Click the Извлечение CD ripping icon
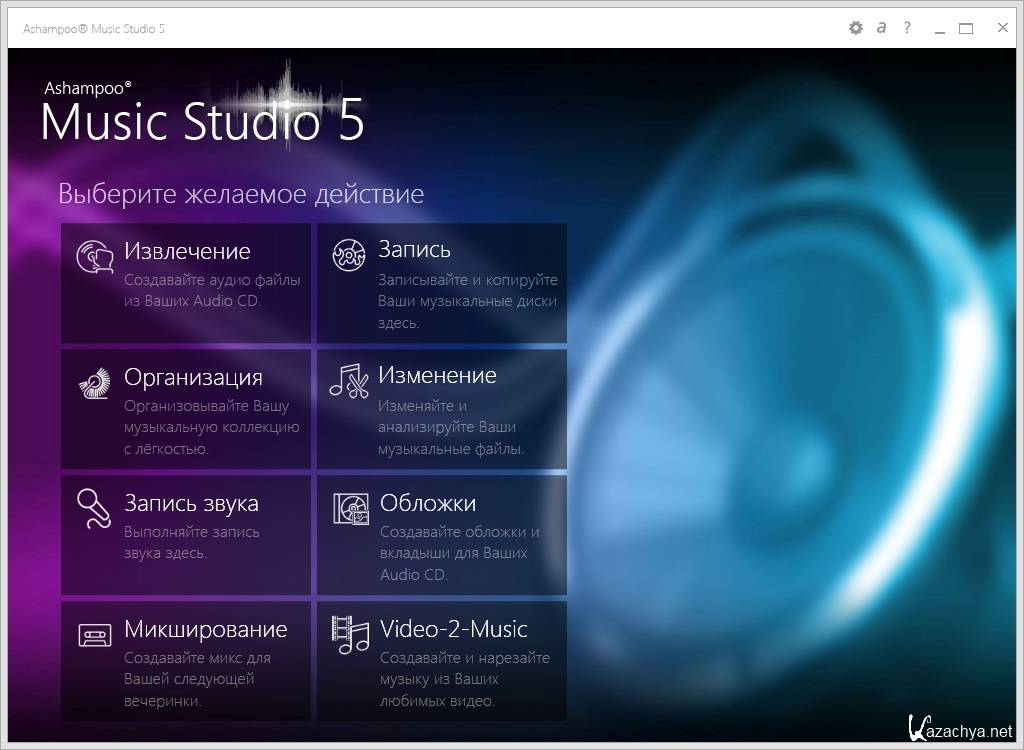Screen dimensions: 1024x750 [x=94, y=257]
